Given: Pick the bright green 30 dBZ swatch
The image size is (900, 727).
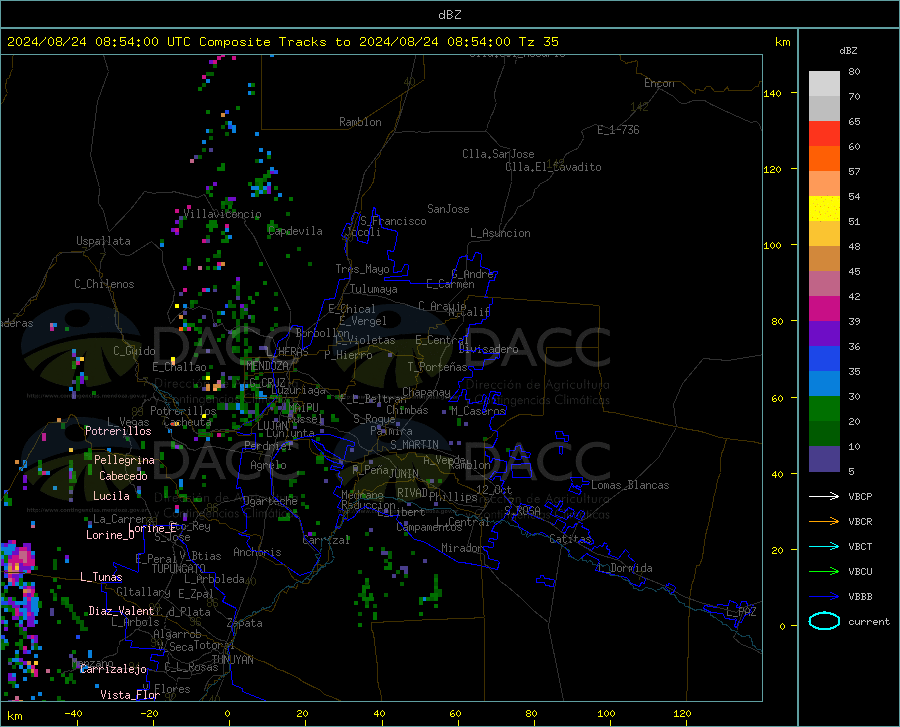Looking at the screenshot, I should click(824, 409).
